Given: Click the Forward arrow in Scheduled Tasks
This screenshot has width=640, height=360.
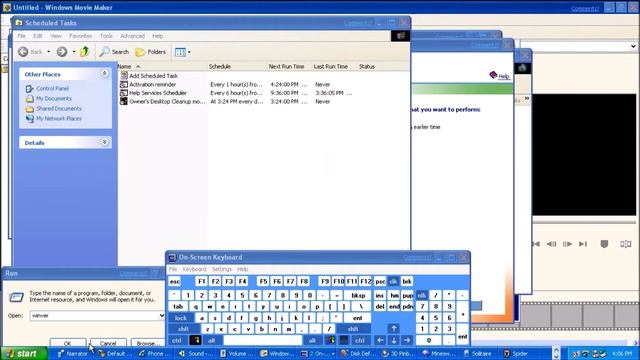Looking at the screenshot, I should click(x=62, y=52).
